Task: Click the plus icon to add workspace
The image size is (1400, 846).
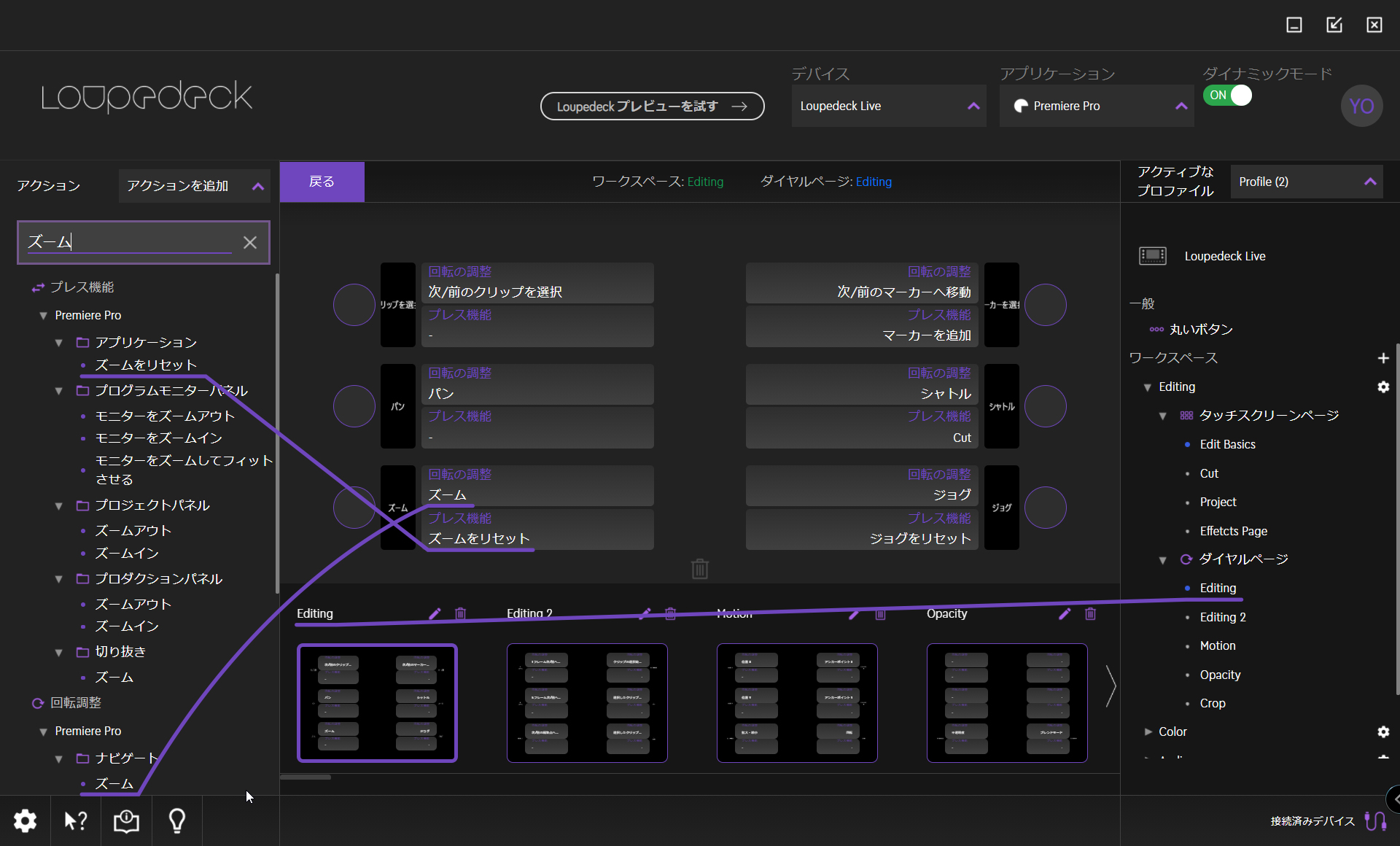Action: tap(1382, 358)
